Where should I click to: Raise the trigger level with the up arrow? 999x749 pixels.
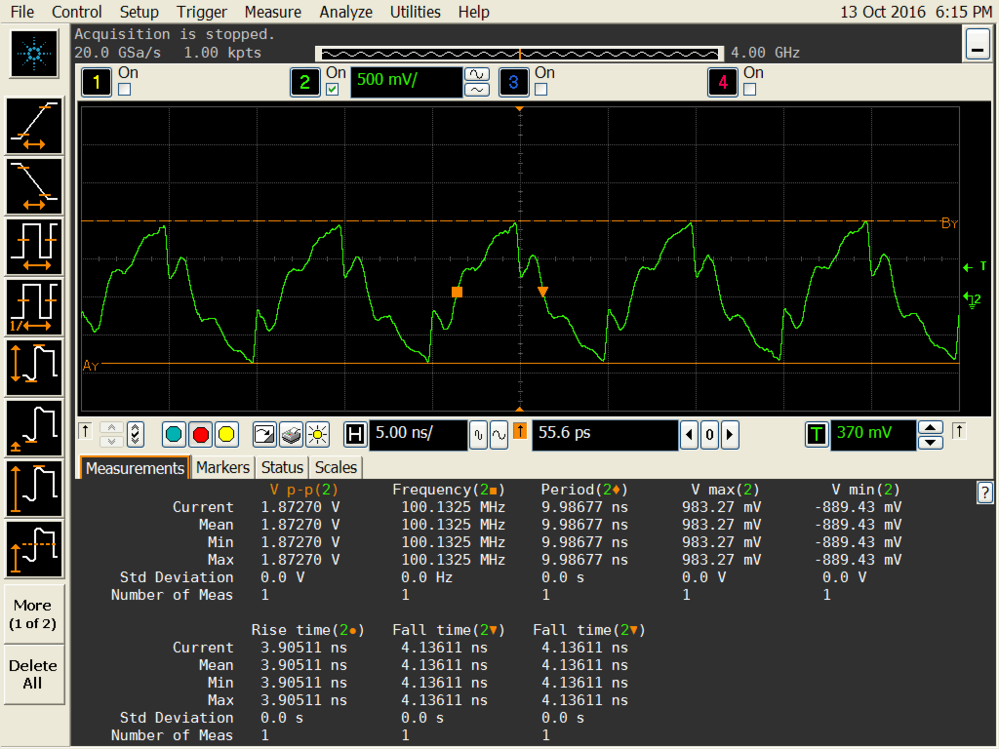(x=930, y=427)
